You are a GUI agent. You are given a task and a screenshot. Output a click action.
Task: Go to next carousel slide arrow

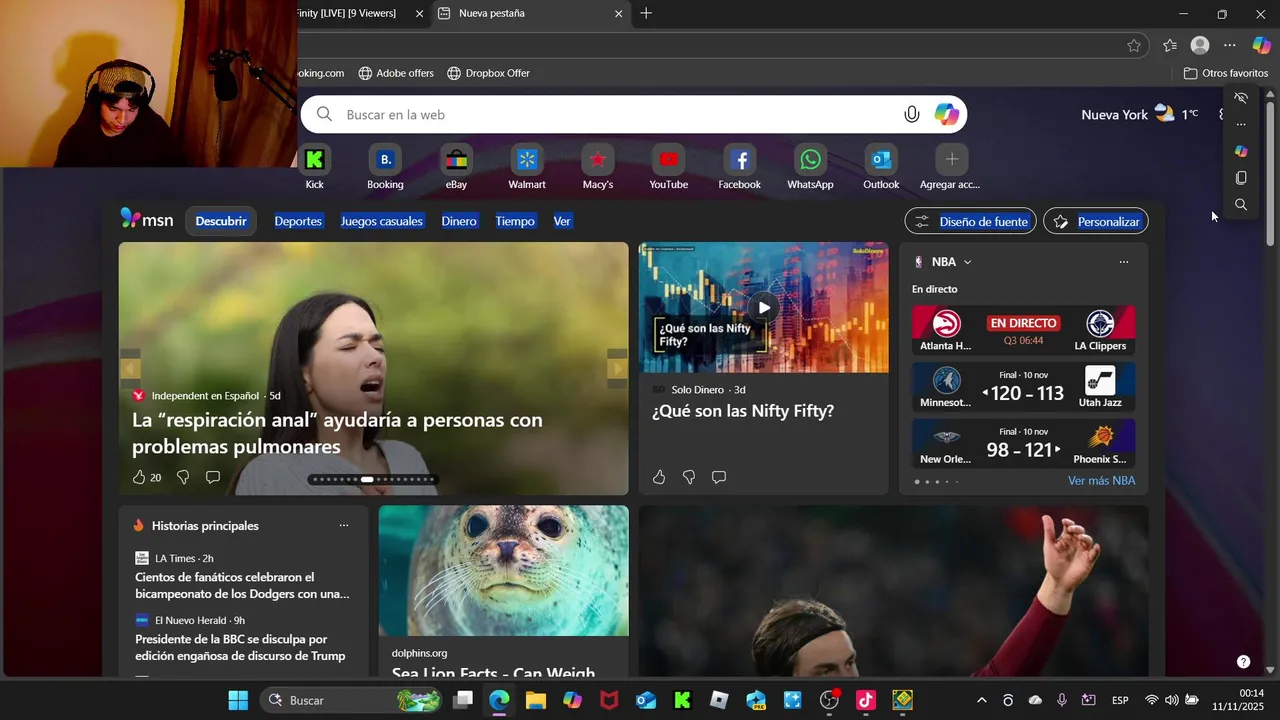pyautogui.click(x=617, y=368)
